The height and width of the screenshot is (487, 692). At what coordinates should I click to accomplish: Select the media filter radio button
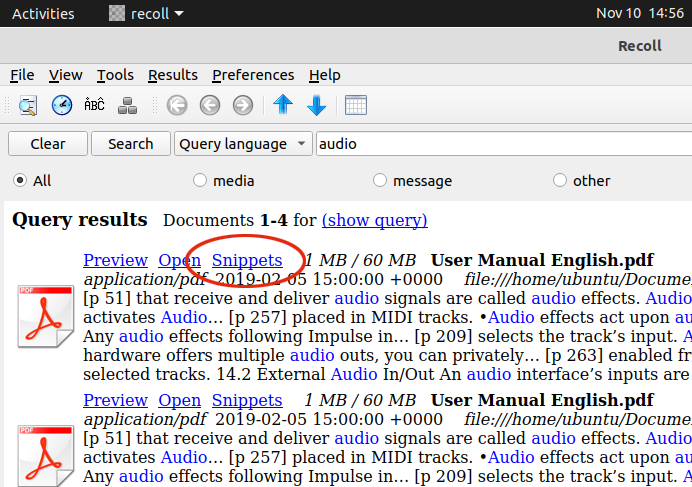[199, 180]
